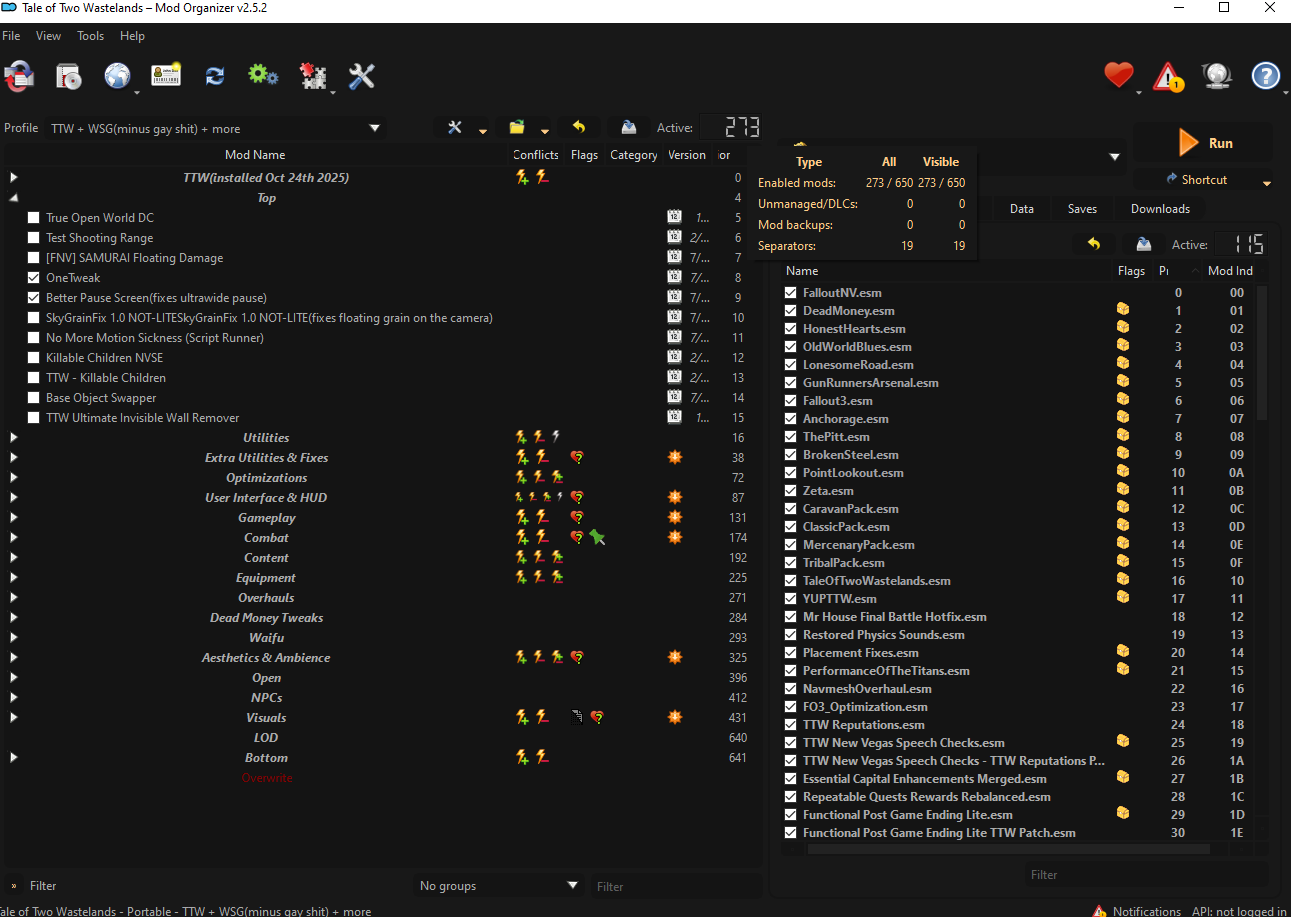Click the mod list restore backup arrow

[x=579, y=128]
